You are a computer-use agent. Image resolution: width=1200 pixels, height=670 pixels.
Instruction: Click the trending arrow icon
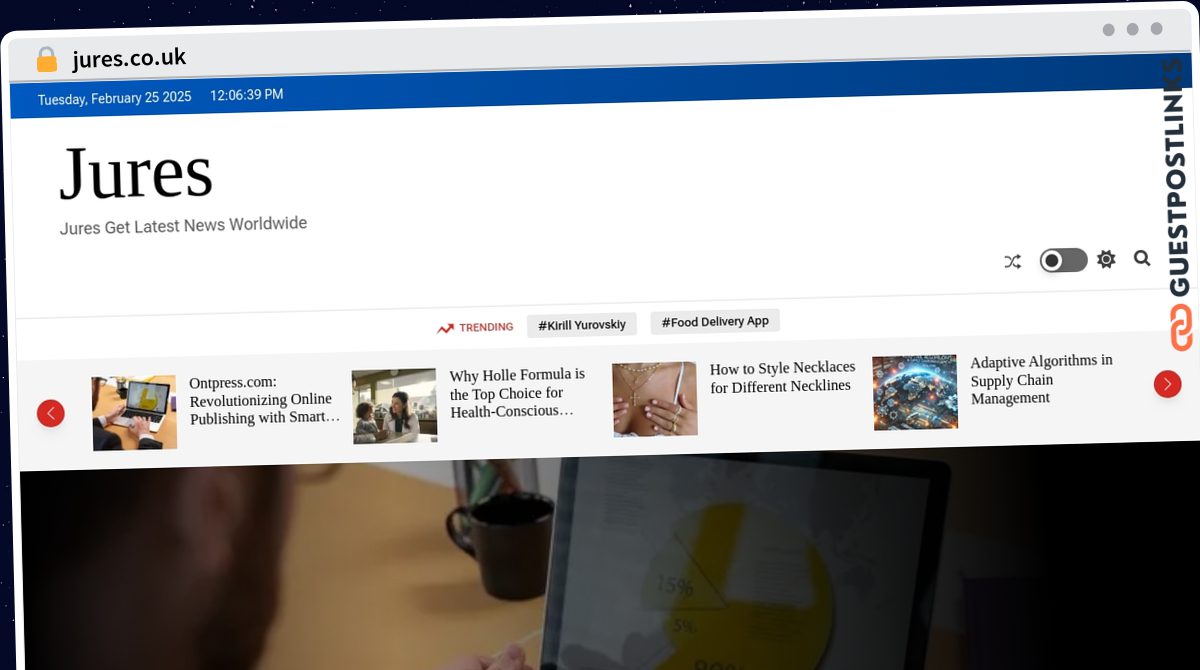click(445, 328)
